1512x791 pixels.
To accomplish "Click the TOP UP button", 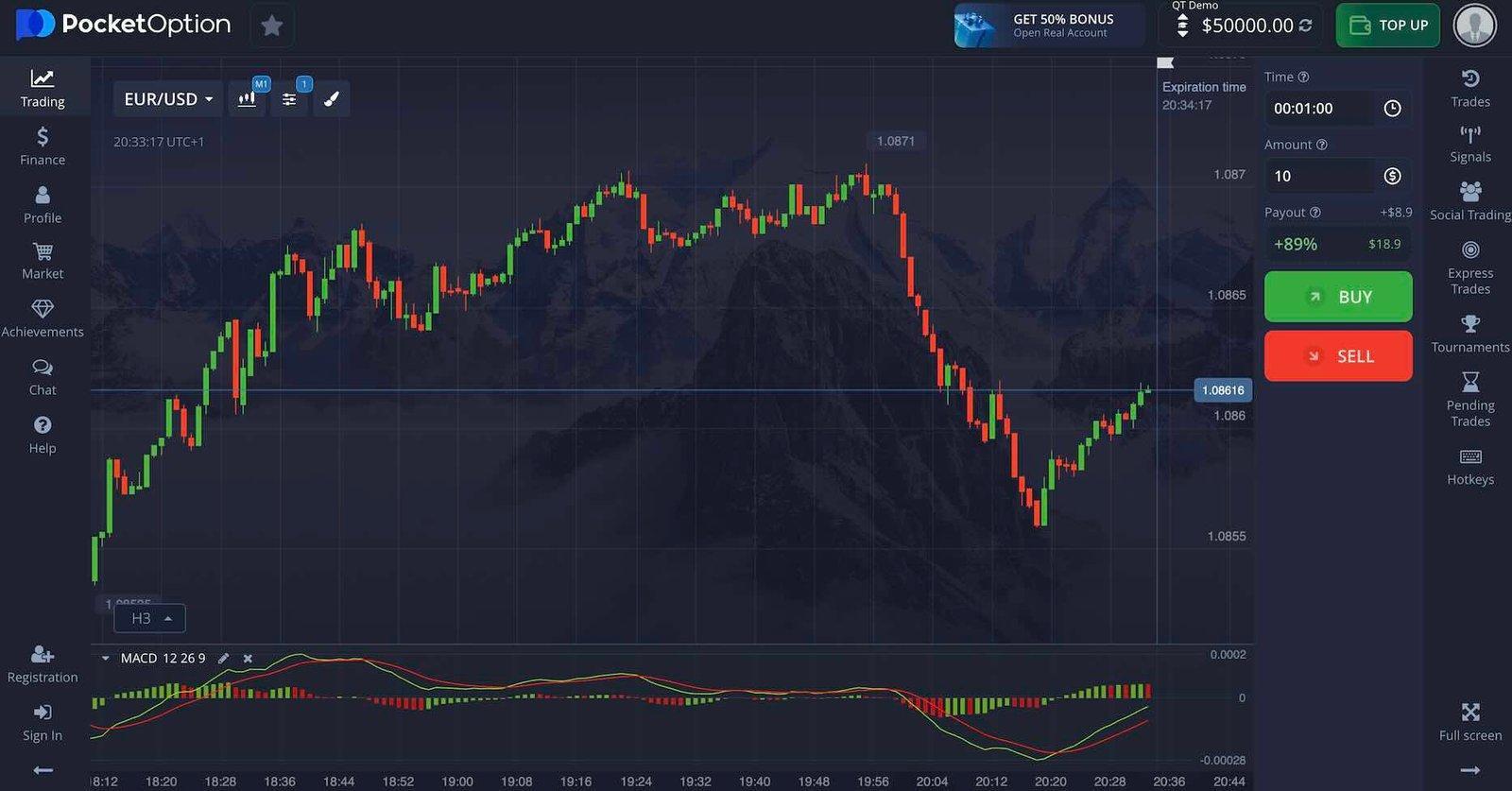I will pos(1388,26).
